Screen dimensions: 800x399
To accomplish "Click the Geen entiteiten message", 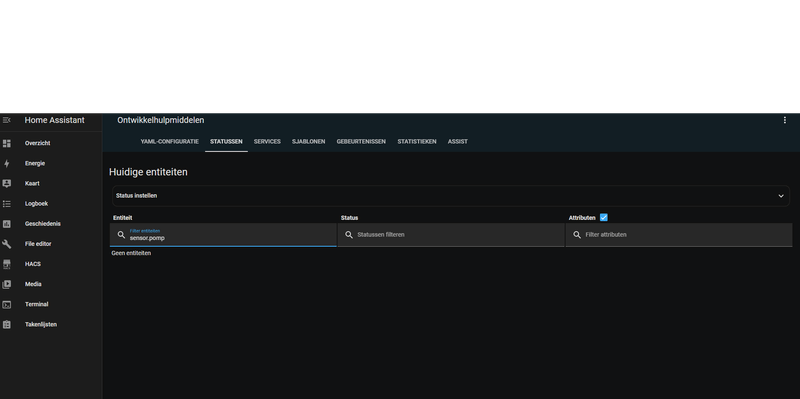I will coord(131,253).
